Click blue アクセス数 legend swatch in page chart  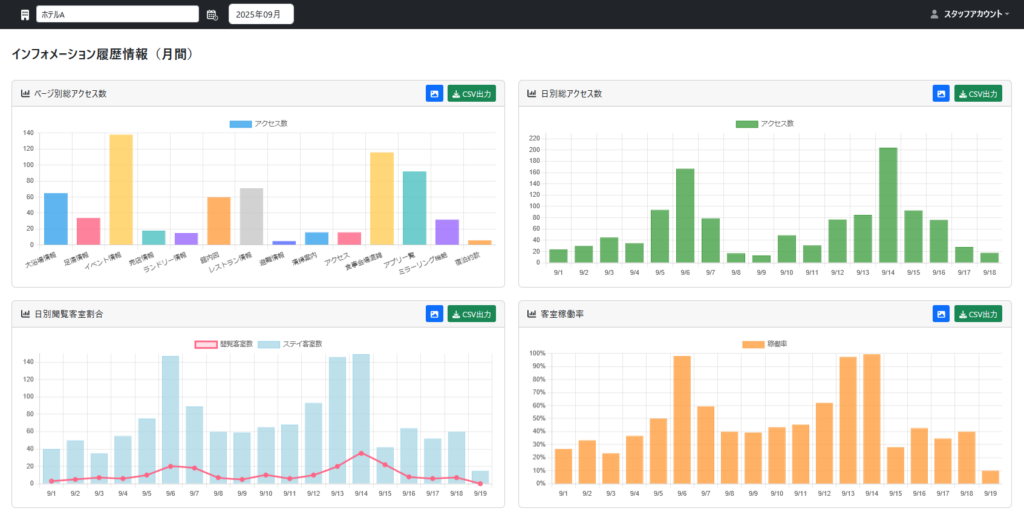pos(240,124)
